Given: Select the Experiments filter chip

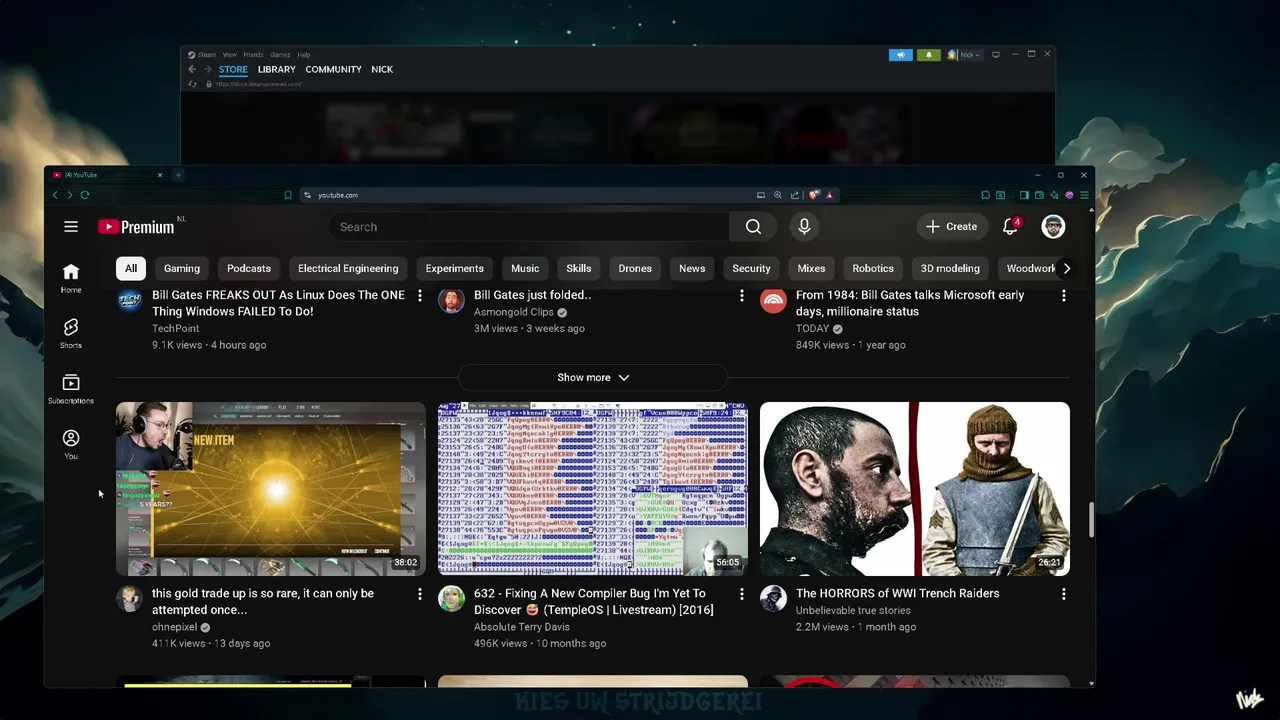Looking at the screenshot, I should (454, 268).
